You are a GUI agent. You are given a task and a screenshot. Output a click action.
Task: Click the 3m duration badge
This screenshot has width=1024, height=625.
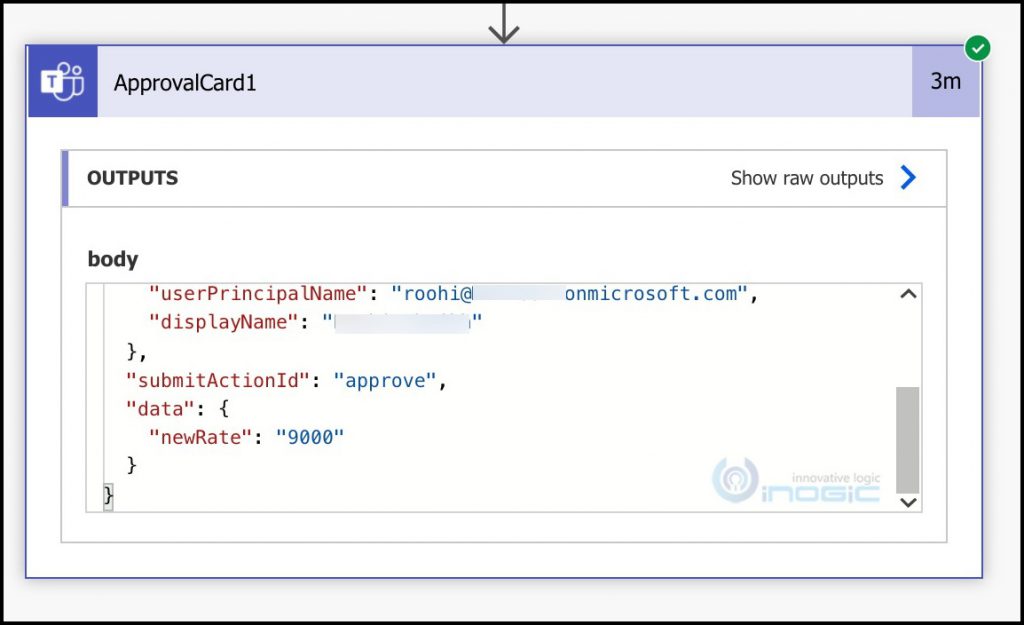point(945,81)
